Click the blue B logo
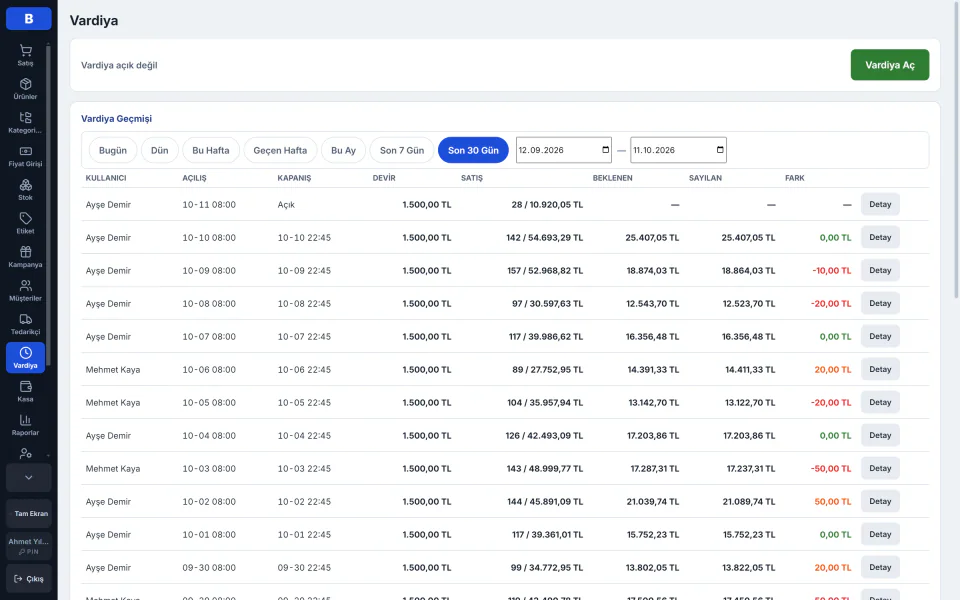960x600 pixels. tap(29, 18)
